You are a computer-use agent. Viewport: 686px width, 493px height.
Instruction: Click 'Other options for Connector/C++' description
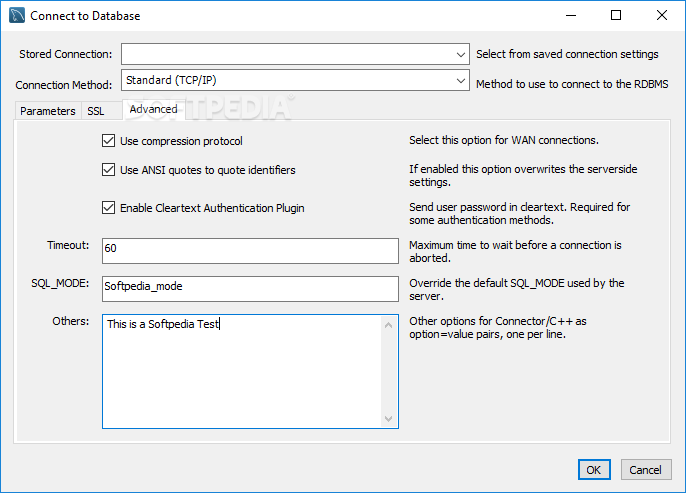click(498, 328)
